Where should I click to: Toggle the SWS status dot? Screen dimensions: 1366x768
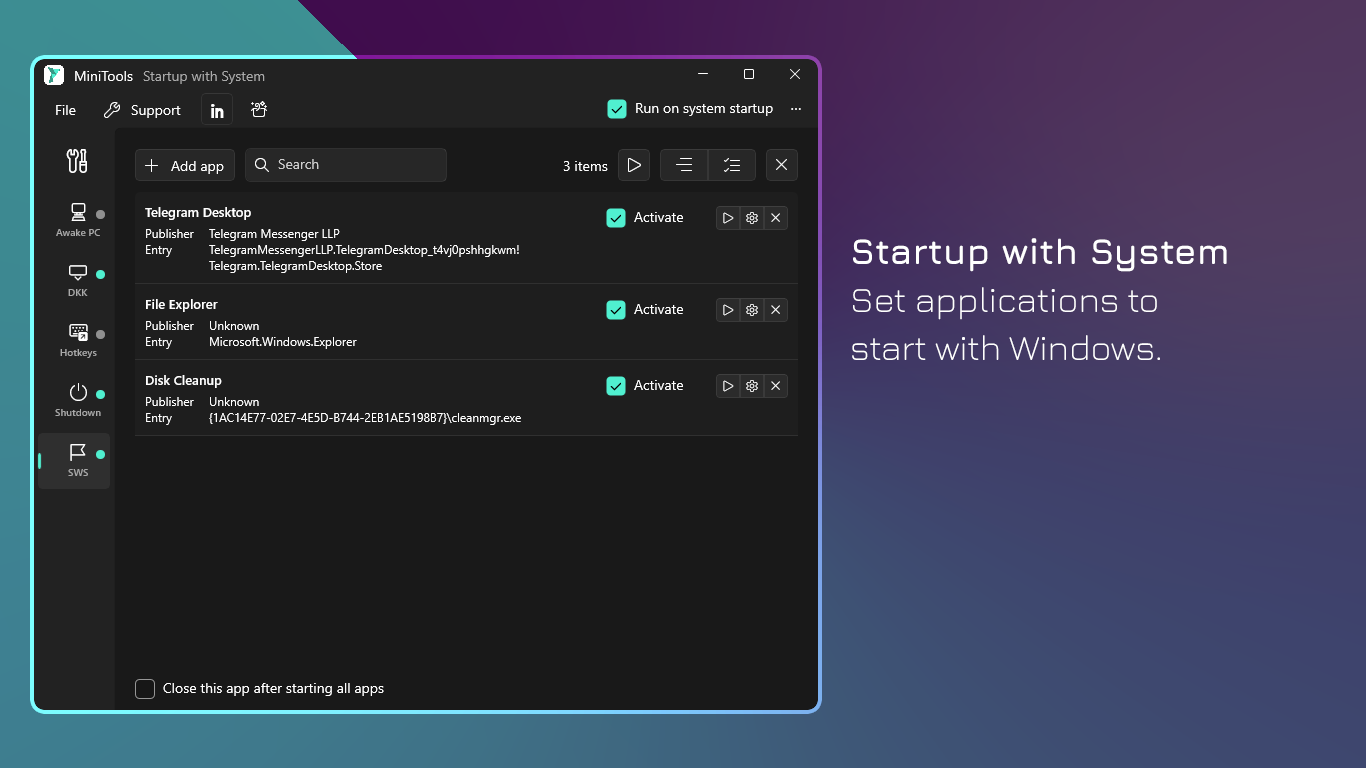(x=100, y=454)
